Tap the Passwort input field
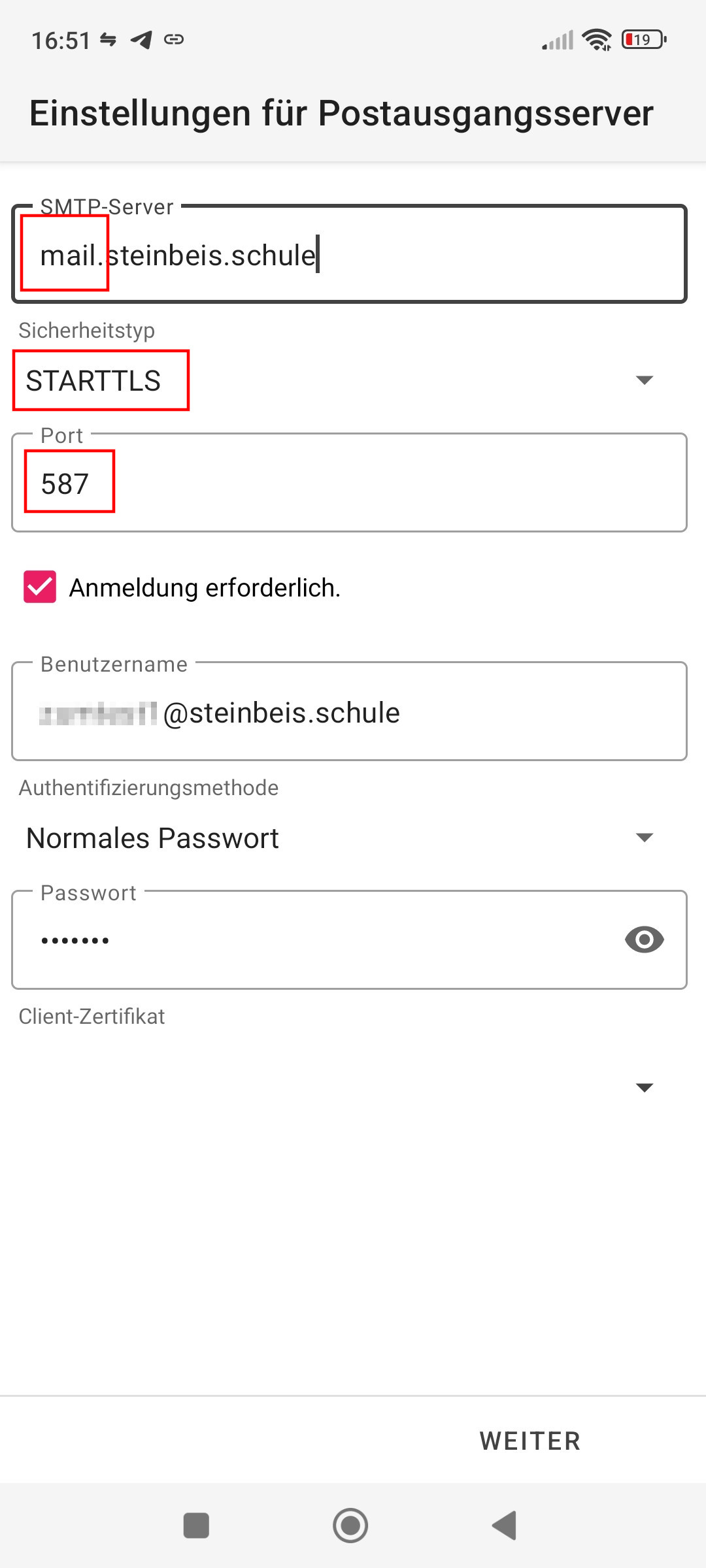This screenshot has height=1568, width=706. [x=314, y=939]
